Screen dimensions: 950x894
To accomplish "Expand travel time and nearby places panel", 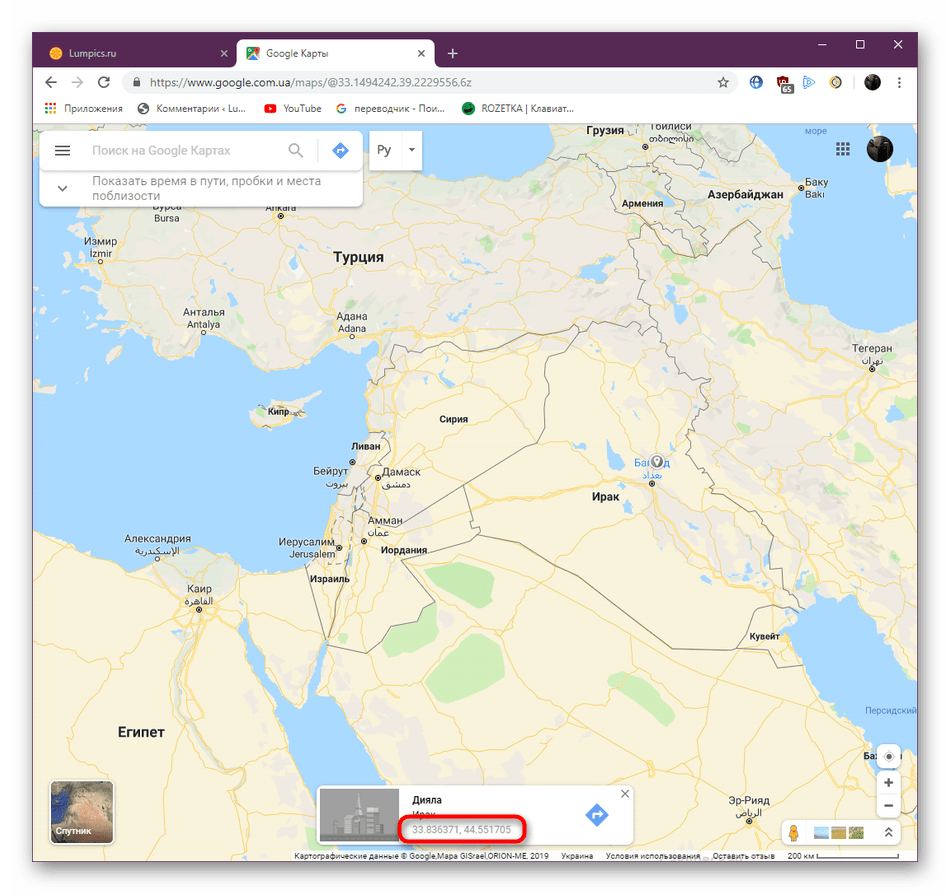I will pos(62,188).
